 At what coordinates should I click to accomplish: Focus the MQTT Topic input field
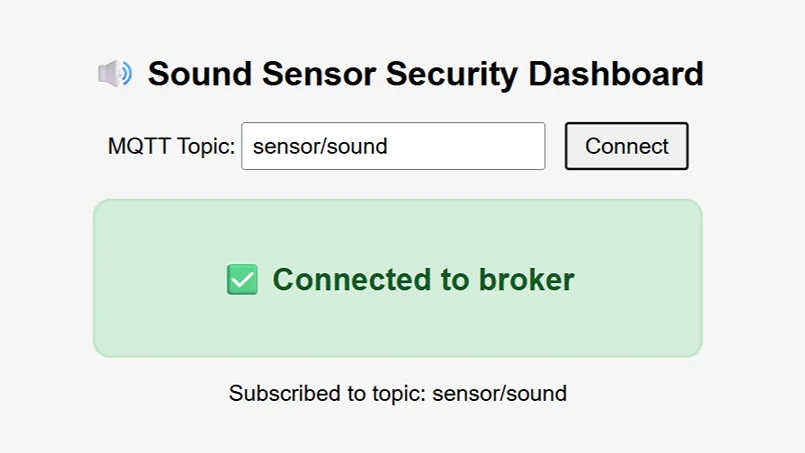393,146
